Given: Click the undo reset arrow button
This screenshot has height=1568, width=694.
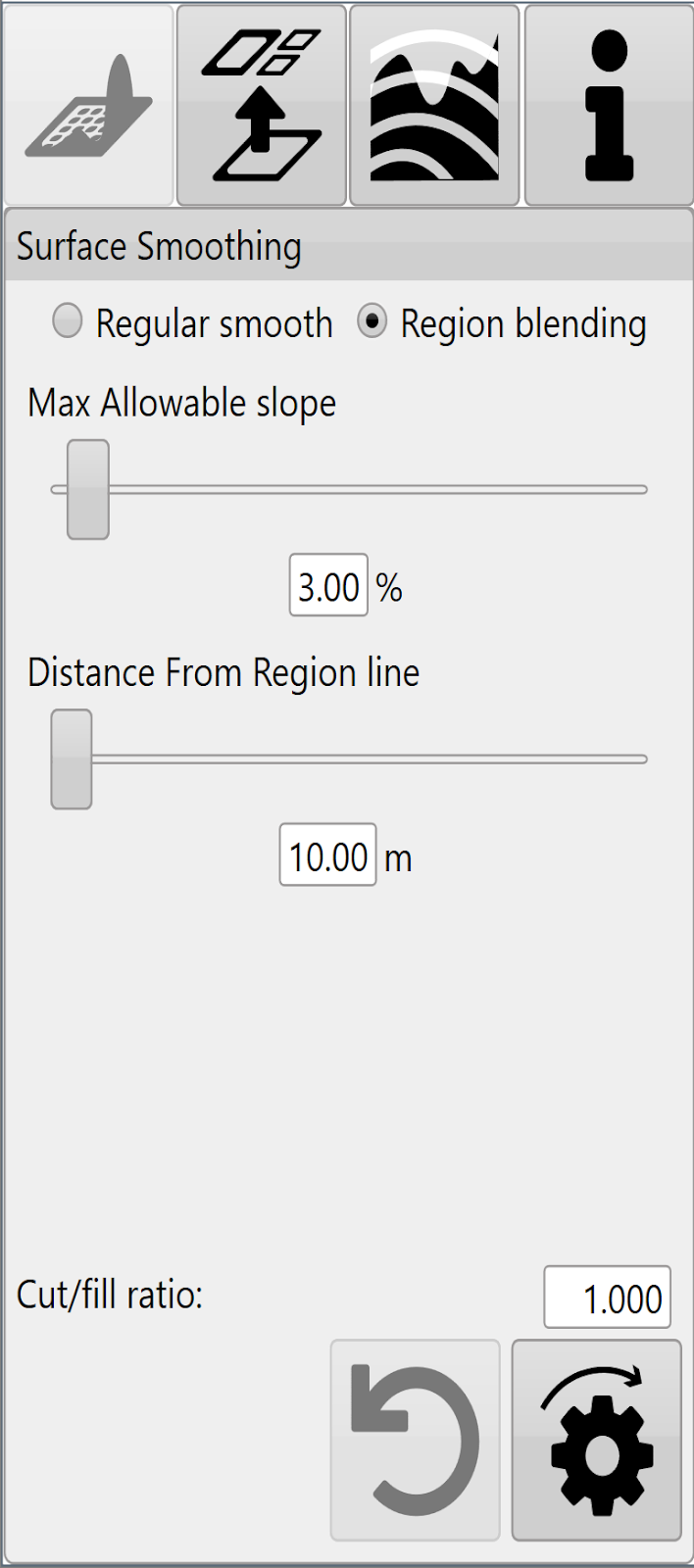Looking at the screenshot, I should pyautogui.click(x=416, y=1440).
